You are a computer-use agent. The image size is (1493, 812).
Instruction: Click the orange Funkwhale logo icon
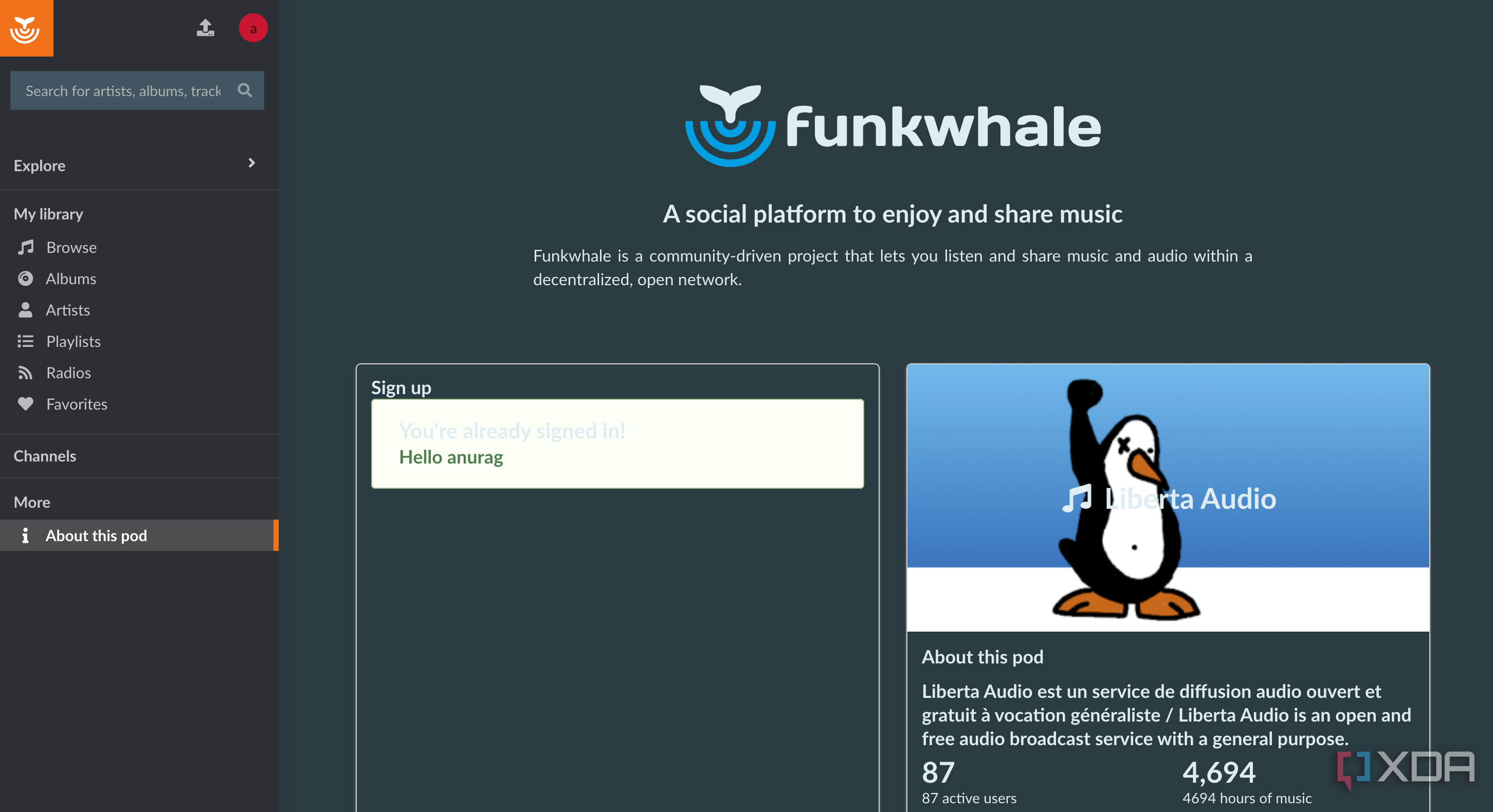(26, 28)
